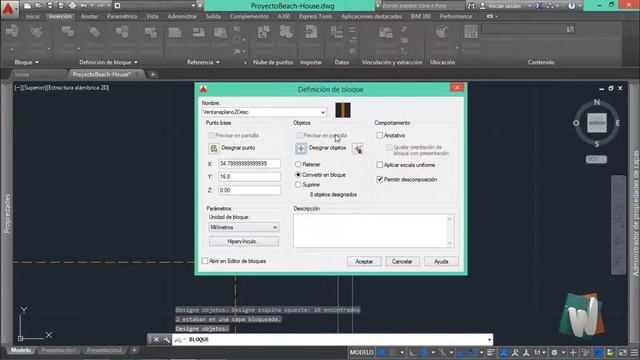The height and width of the screenshot is (360, 640).
Task: Click the N compass letter on ViewCube
Action: pos(597,102)
